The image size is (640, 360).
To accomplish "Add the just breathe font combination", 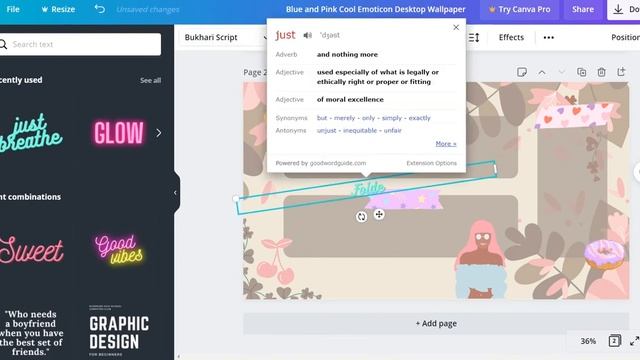I will 32,133.
